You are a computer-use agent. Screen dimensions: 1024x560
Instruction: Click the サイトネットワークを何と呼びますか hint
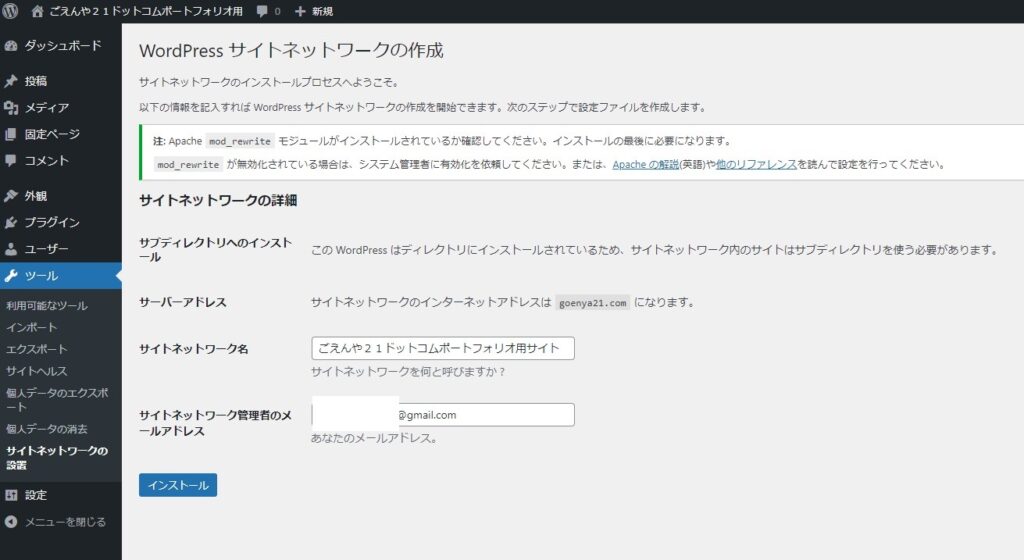pos(408,371)
